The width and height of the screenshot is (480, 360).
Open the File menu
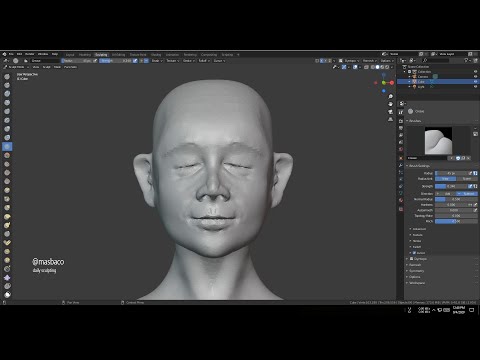[11, 54]
